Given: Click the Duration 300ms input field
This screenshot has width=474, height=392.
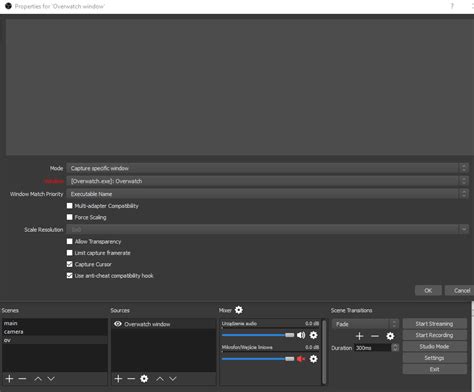Looking at the screenshot, I should pyautogui.click(x=372, y=348).
